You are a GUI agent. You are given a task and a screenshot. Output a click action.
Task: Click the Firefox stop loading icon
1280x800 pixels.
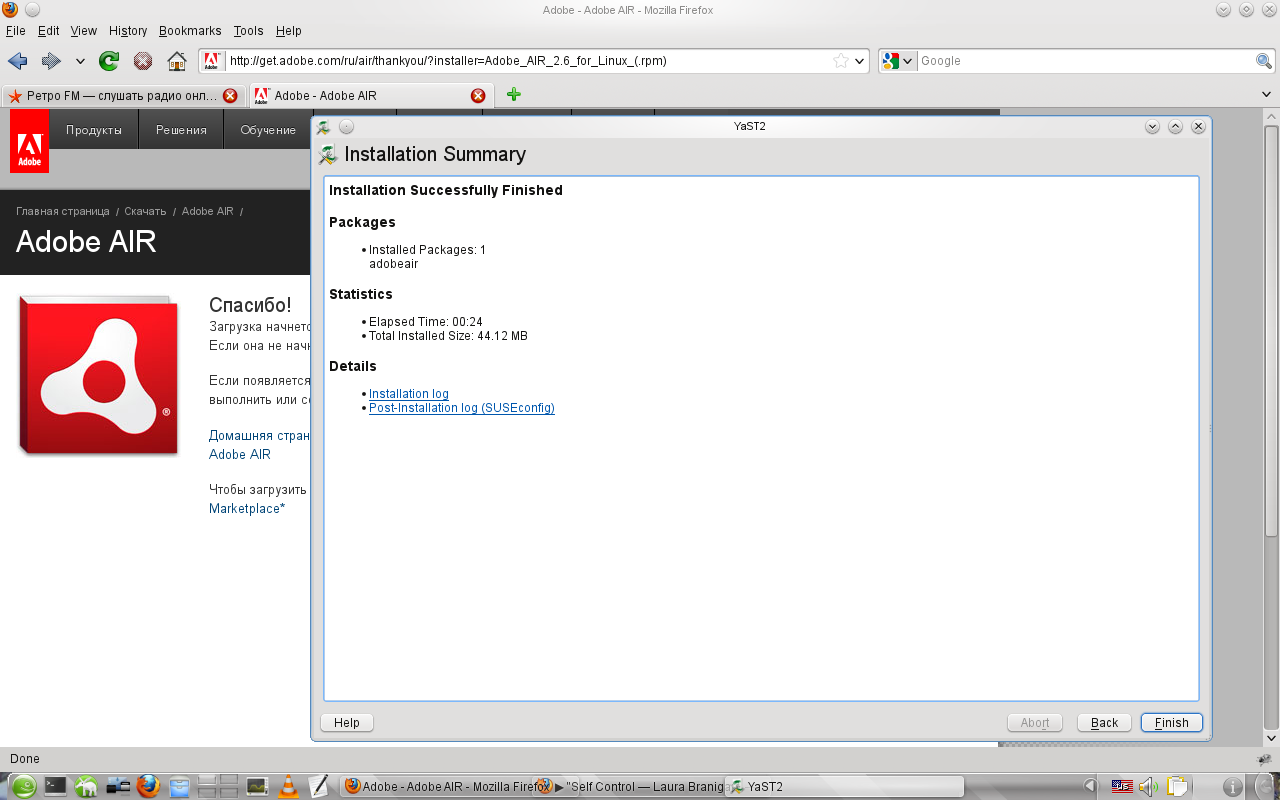tap(143, 61)
